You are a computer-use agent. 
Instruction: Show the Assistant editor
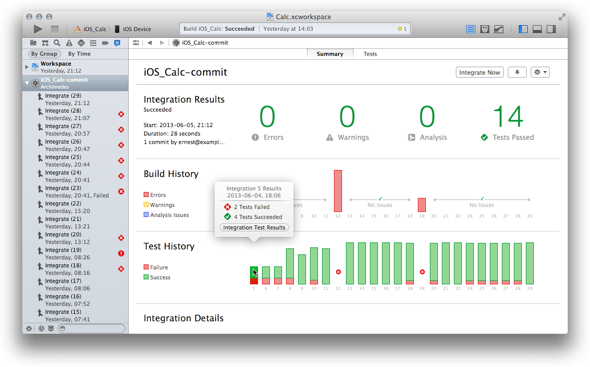pyautogui.click(x=485, y=29)
